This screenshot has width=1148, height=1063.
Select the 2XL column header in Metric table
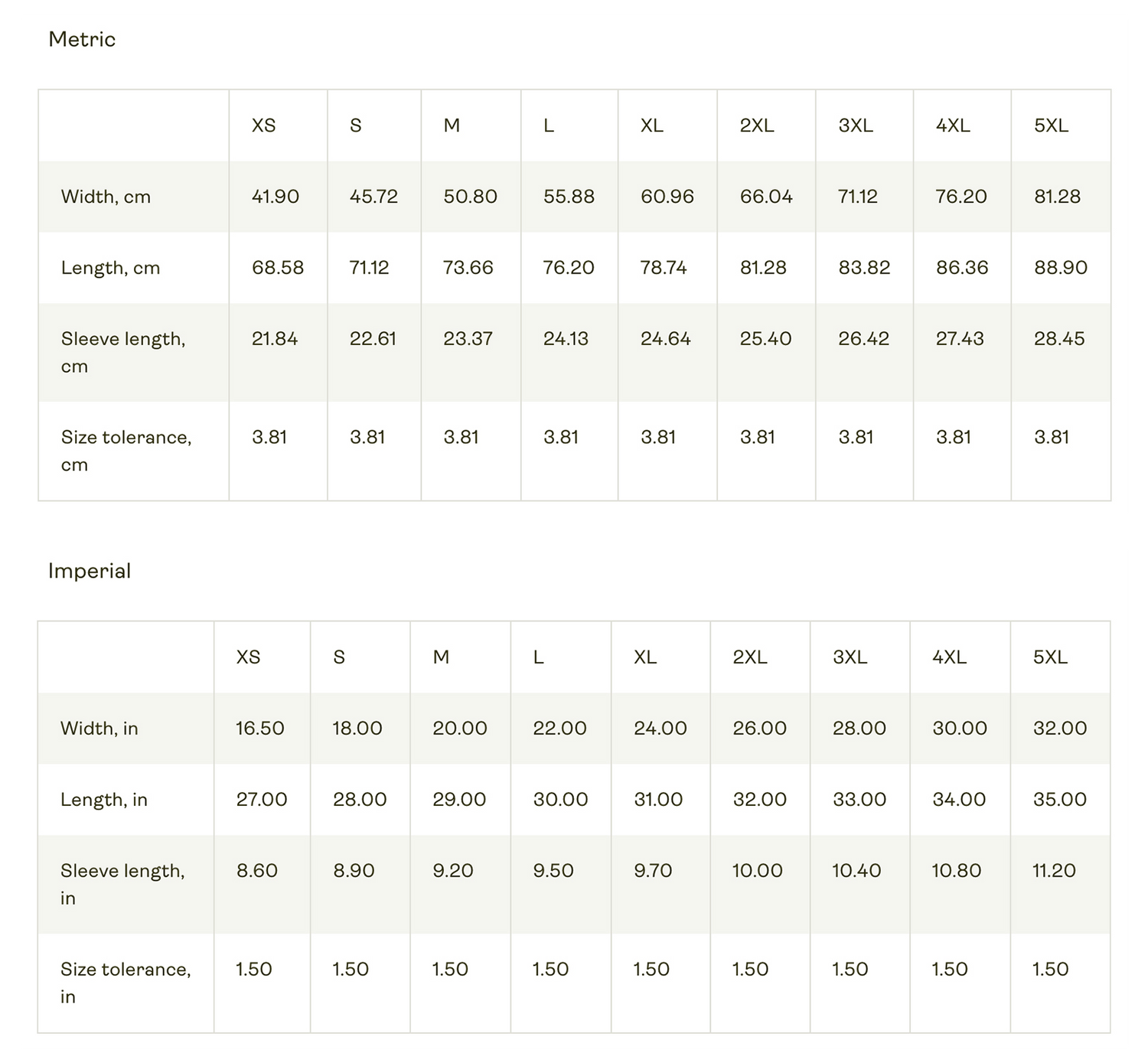pos(757,126)
